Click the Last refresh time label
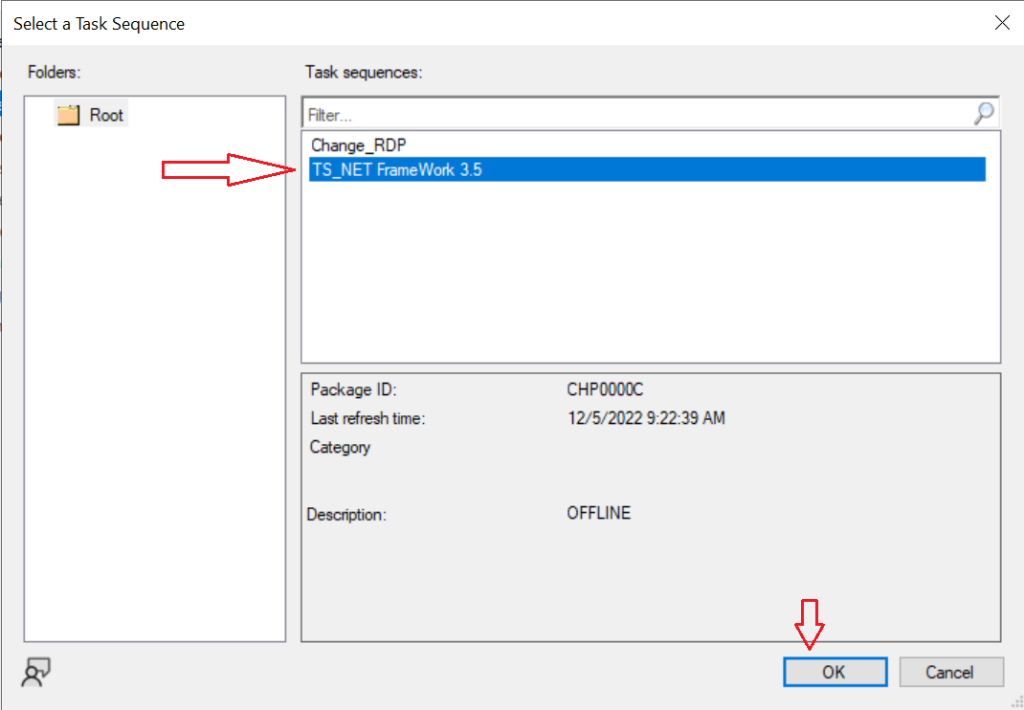The height and width of the screenshot is (710, 1024). [368, 419]
